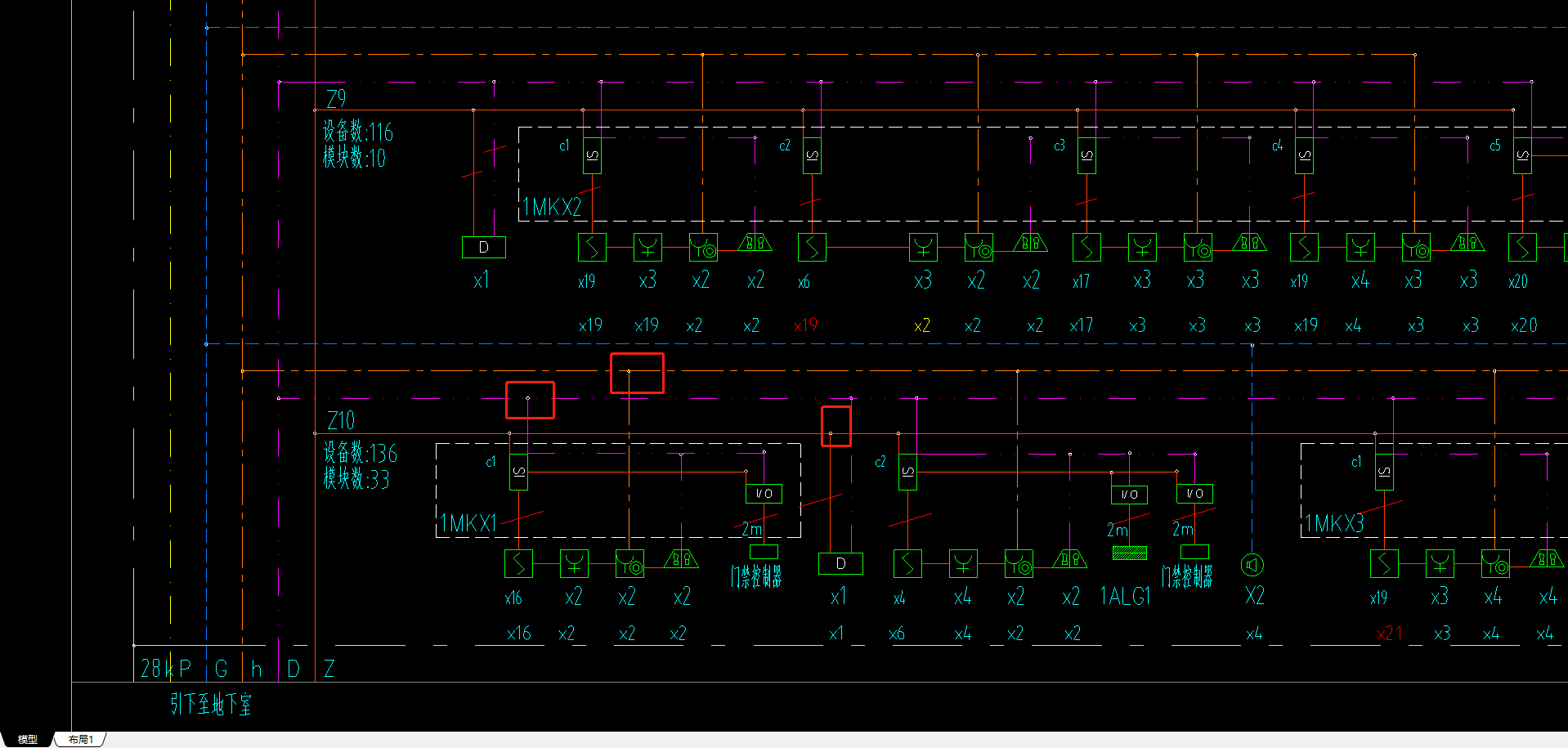Click the detector symbol above the x17 label
Image resolution: width=1568 pixels, height=748 pixels.
pos(1086,247)
